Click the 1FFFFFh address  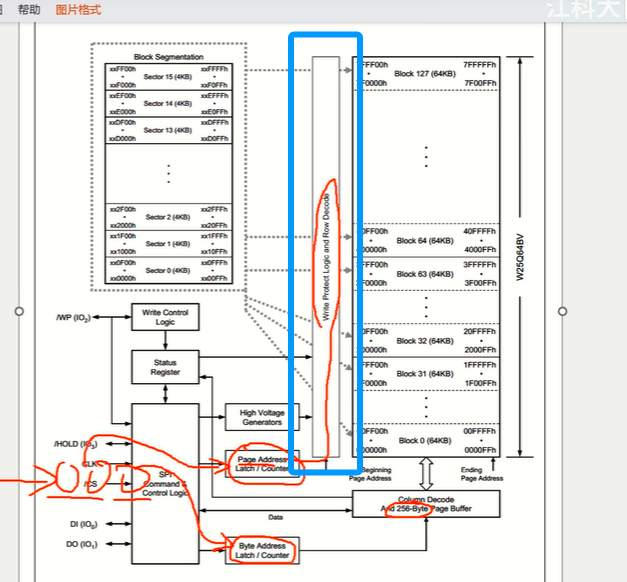(x=480, y=365)
